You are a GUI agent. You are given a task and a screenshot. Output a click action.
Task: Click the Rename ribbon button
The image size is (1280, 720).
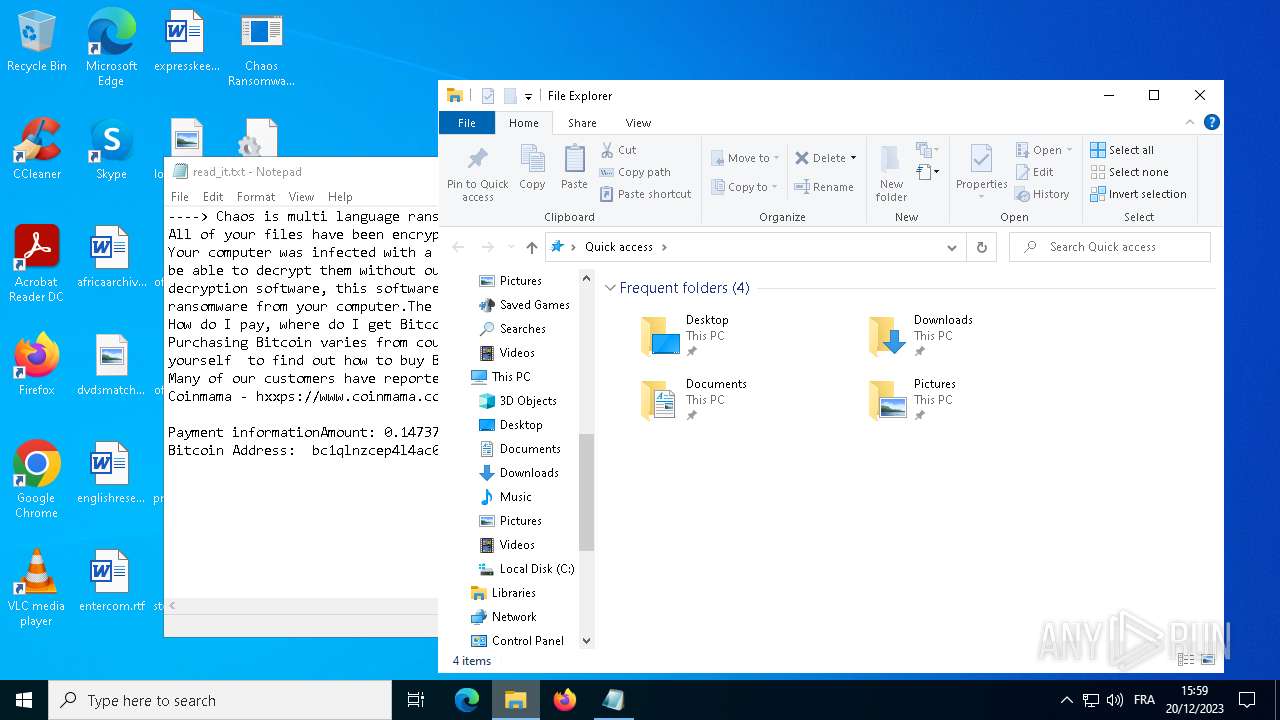tap(824, 187)
